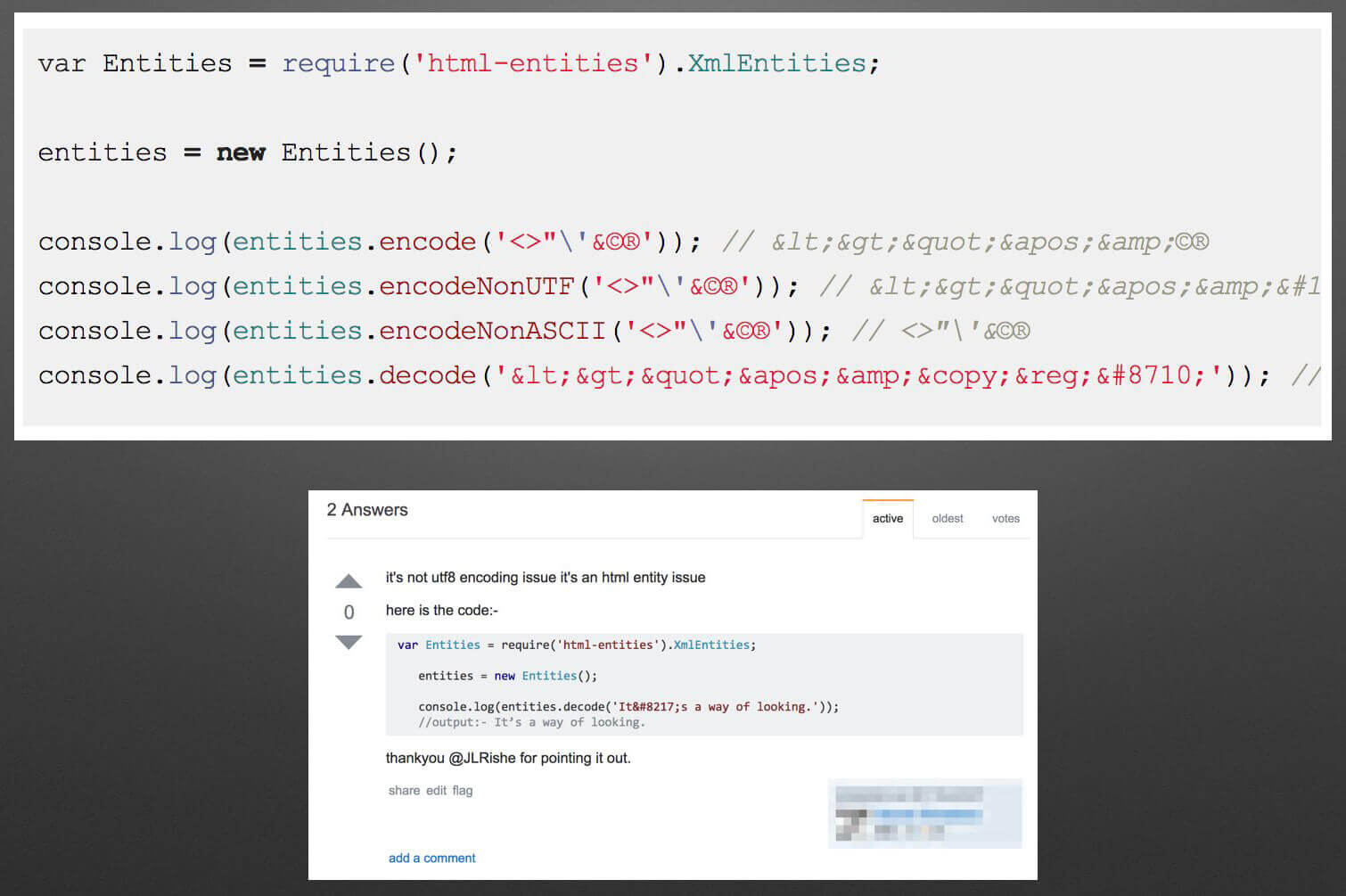Screen dimensions: 1346x896
Task: Click the edit link under the answer
Action: (434, 790)
